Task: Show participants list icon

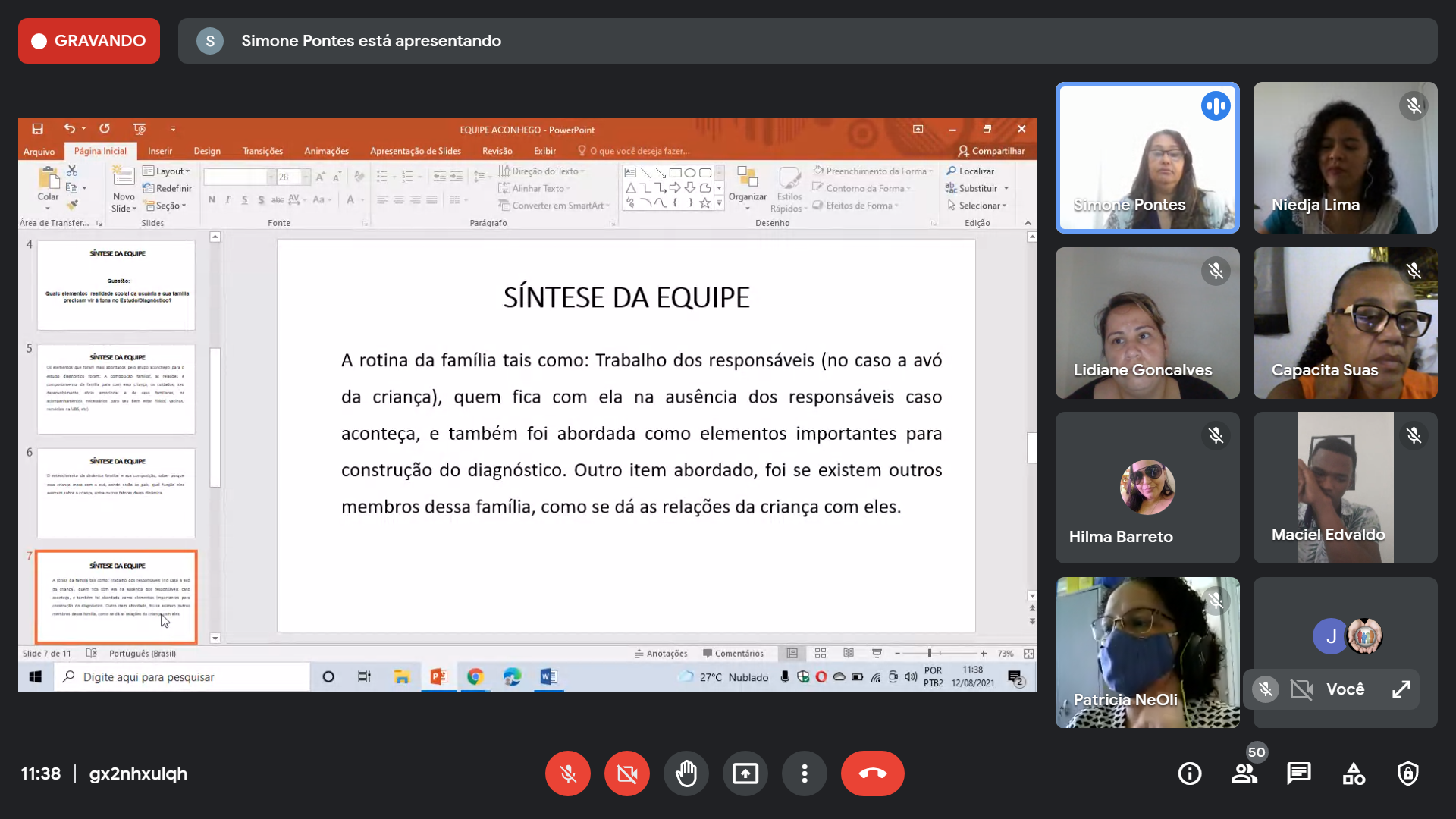Action: (x=1244, y=773)
